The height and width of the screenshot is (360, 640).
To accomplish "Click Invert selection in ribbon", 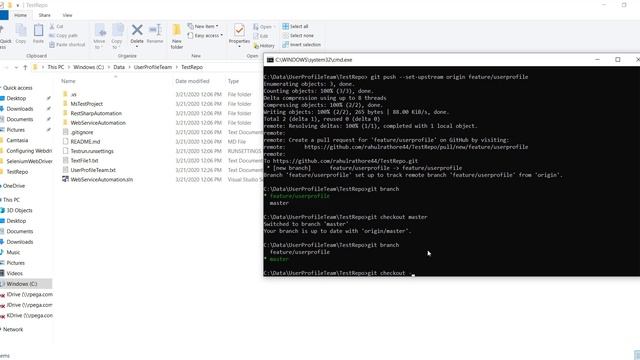I will click(301, 44).
